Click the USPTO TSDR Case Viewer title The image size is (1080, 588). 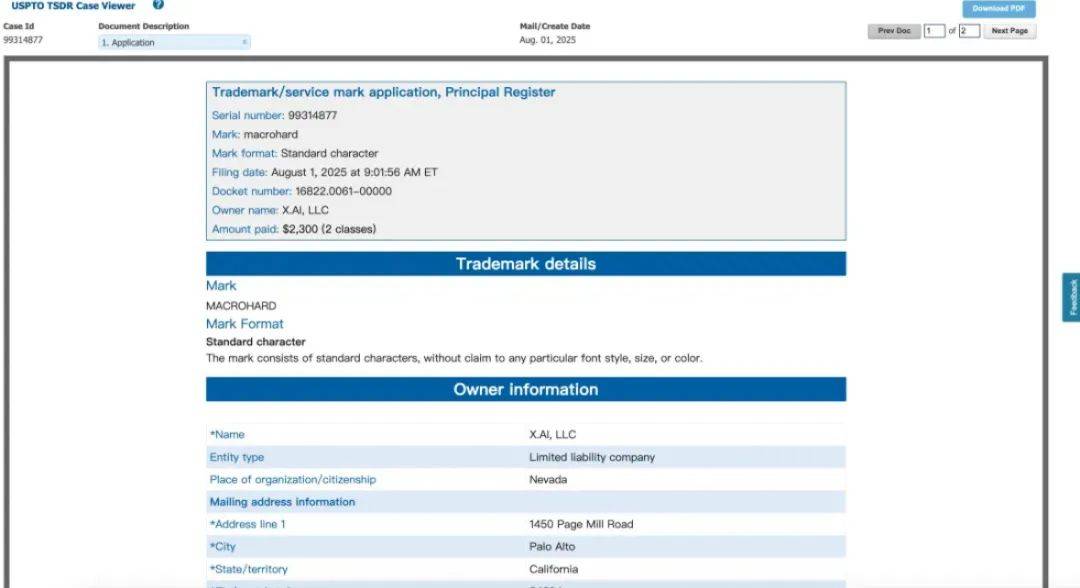[x=73, y=6]
